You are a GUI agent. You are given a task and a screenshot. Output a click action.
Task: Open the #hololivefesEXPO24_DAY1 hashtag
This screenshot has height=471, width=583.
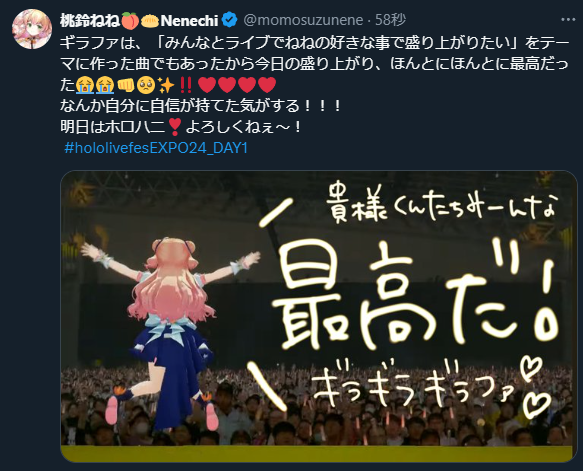coord(156,148)
